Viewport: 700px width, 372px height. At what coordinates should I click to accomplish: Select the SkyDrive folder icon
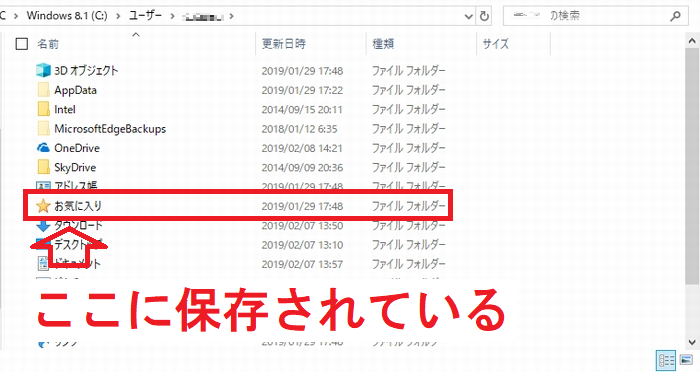43,167
